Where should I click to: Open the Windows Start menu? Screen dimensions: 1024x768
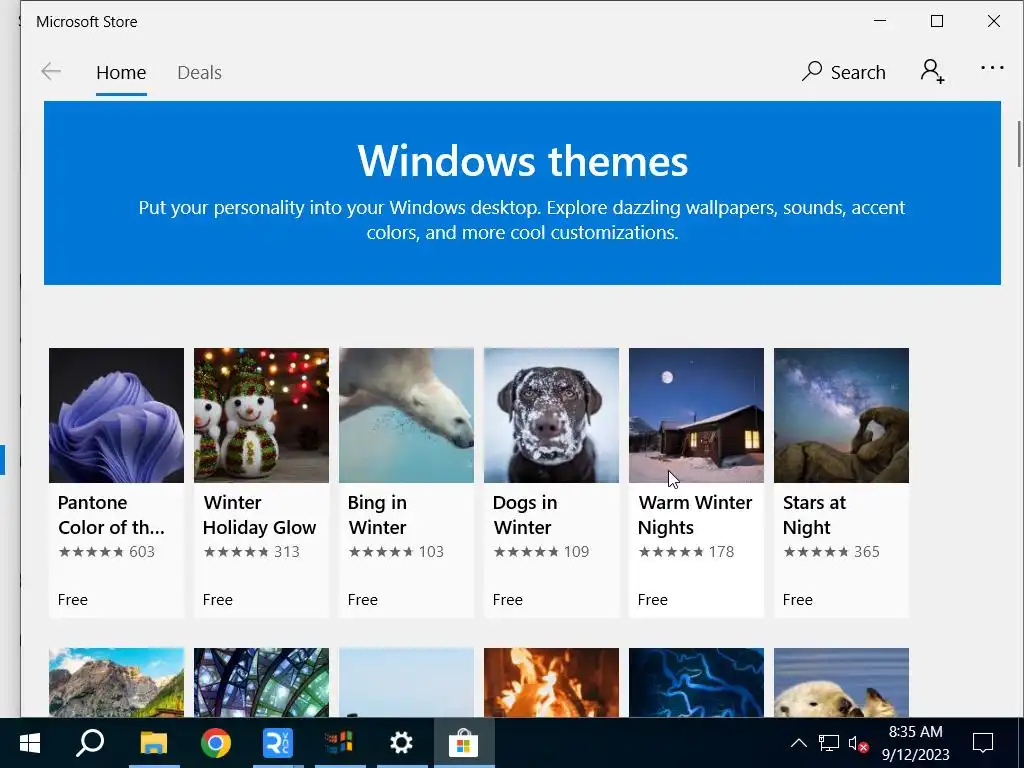(x=29, y=743)
